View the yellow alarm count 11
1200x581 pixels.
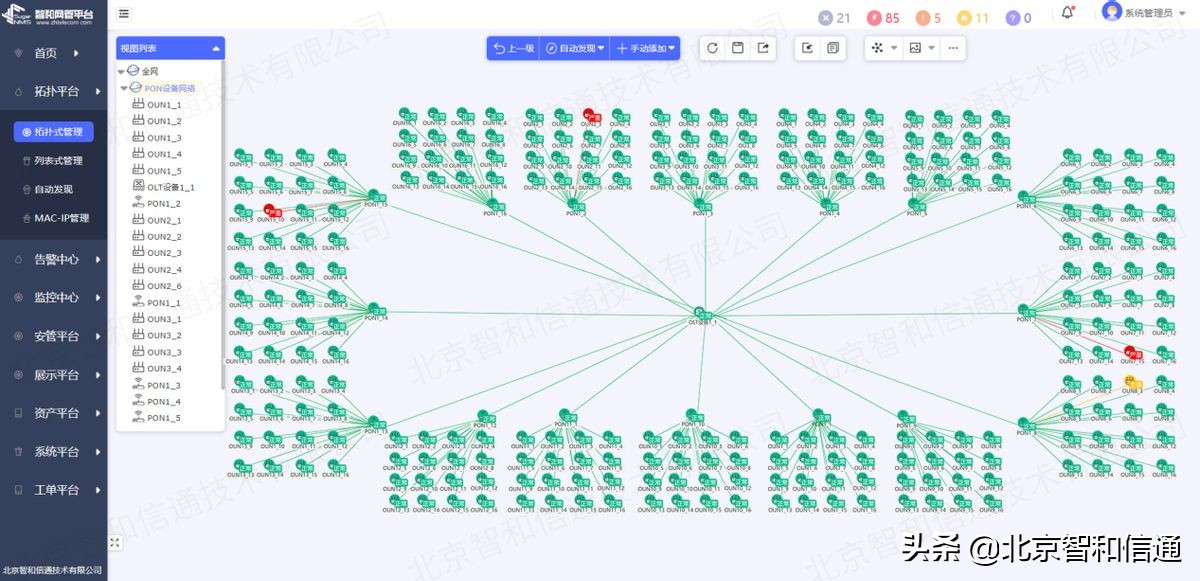(973, 18)
